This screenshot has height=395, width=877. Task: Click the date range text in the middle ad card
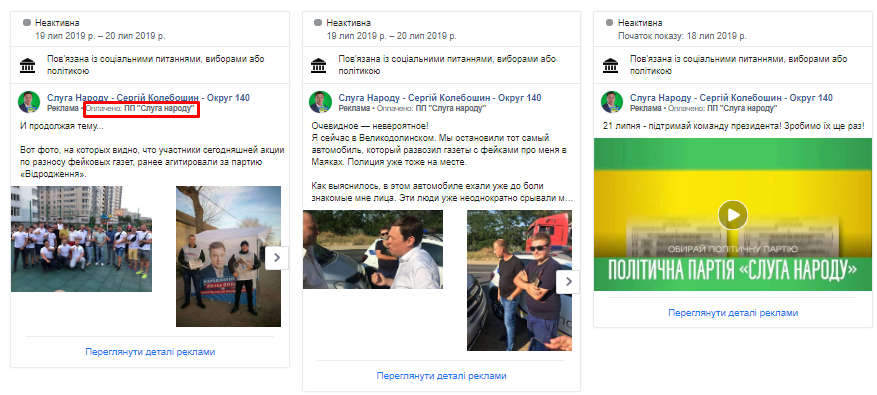pyautogui.click(x=392, y=36)
